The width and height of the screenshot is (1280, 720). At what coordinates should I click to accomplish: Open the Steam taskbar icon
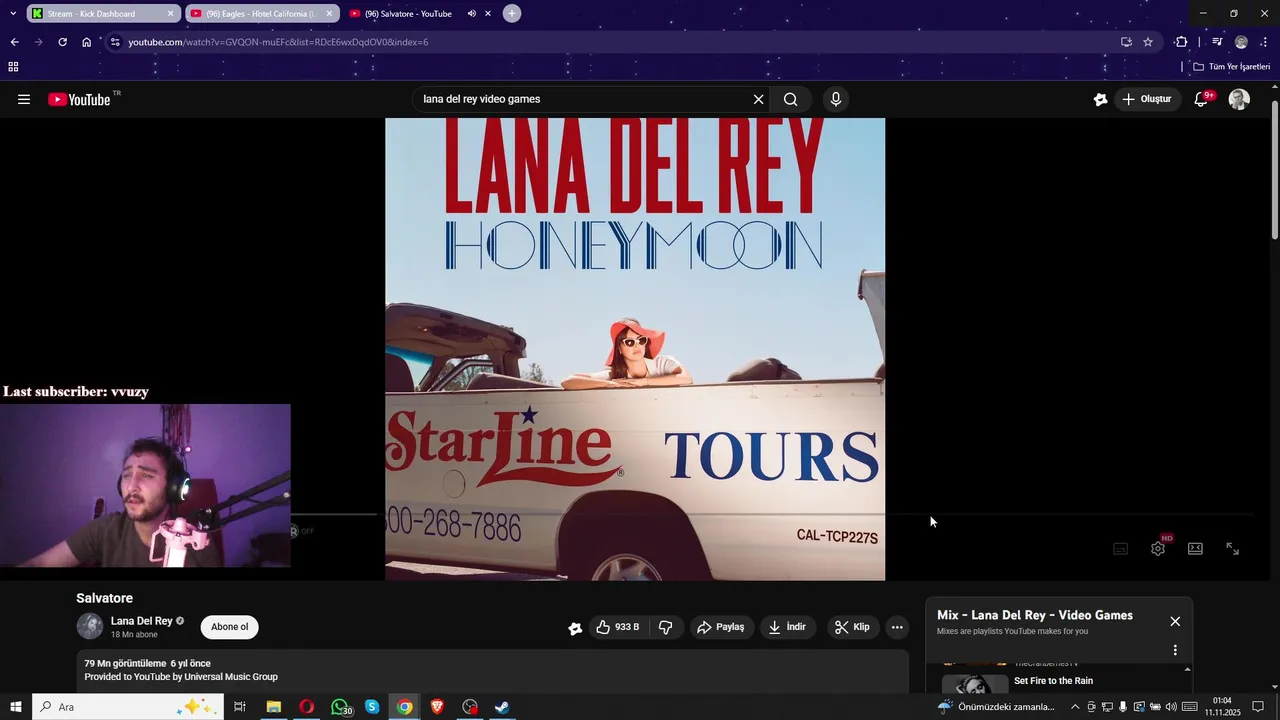click(503, 707)
